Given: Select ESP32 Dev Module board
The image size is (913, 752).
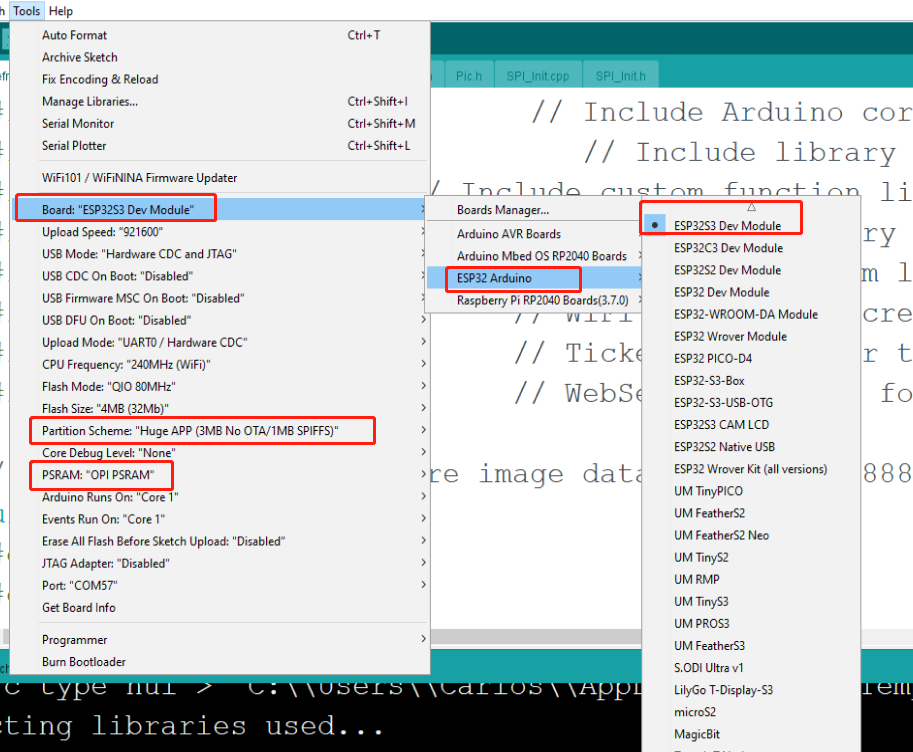Looking at the screenshot, I should click(751, 292).
